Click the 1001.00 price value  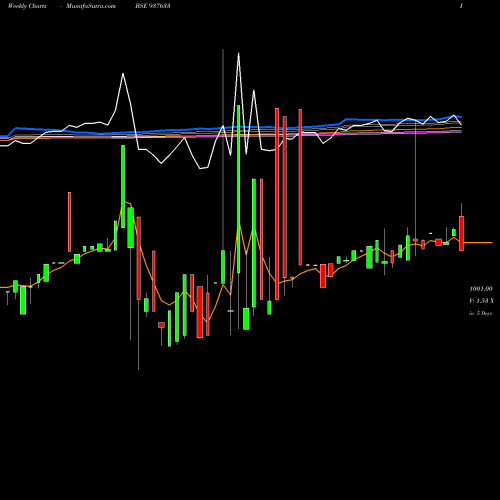point(481,289)
